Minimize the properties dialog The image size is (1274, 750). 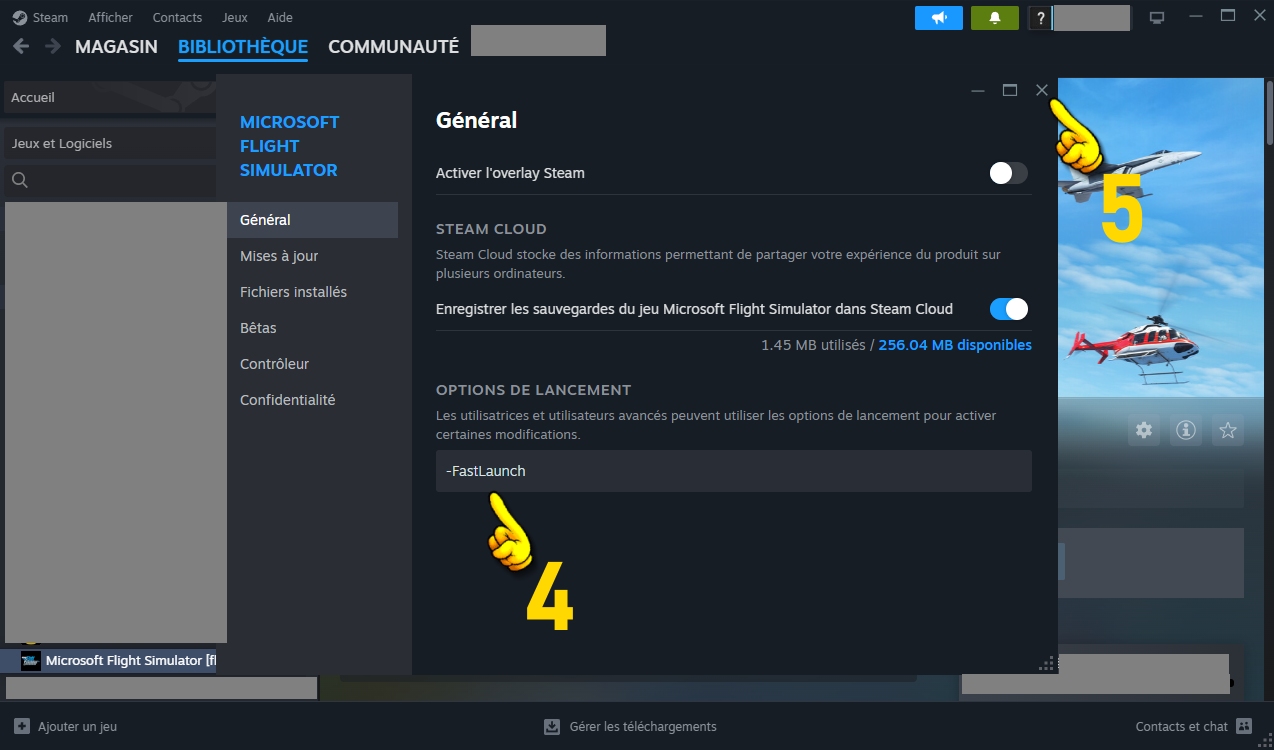(x=978, y=91)
